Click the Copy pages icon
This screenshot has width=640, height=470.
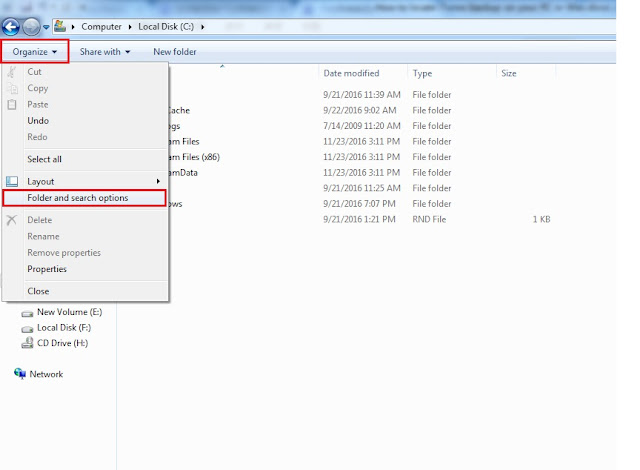(x=12, y=88)
